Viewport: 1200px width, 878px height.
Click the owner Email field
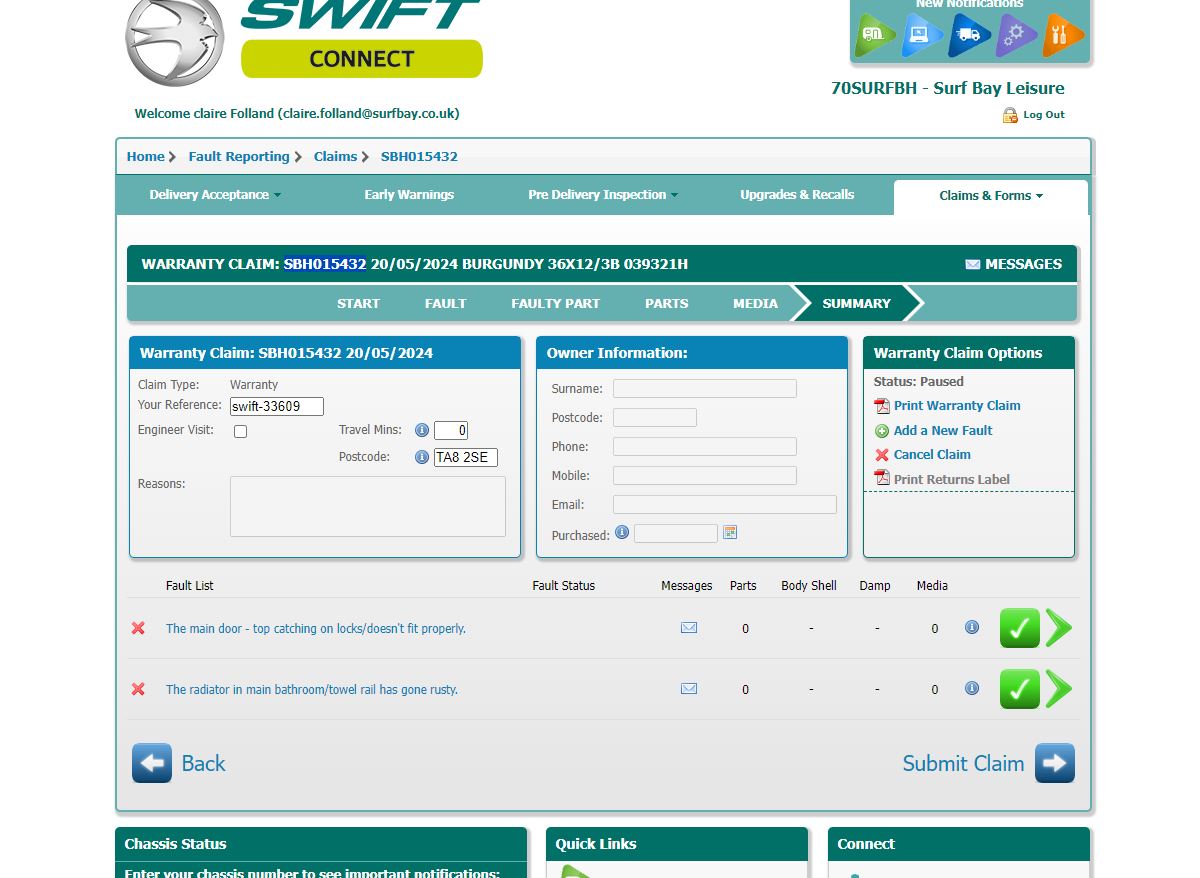[x=725, y=505]
